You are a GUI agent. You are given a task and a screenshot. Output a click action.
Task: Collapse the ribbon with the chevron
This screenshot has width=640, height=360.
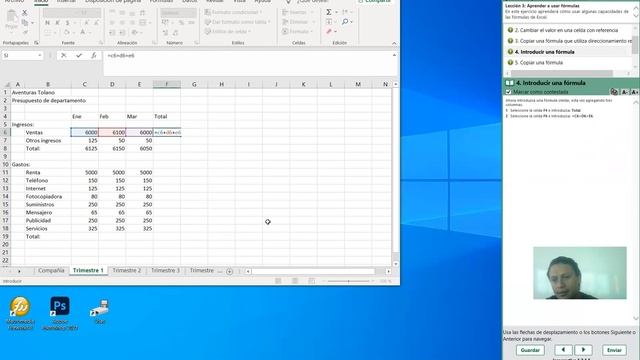click(394, 43)
